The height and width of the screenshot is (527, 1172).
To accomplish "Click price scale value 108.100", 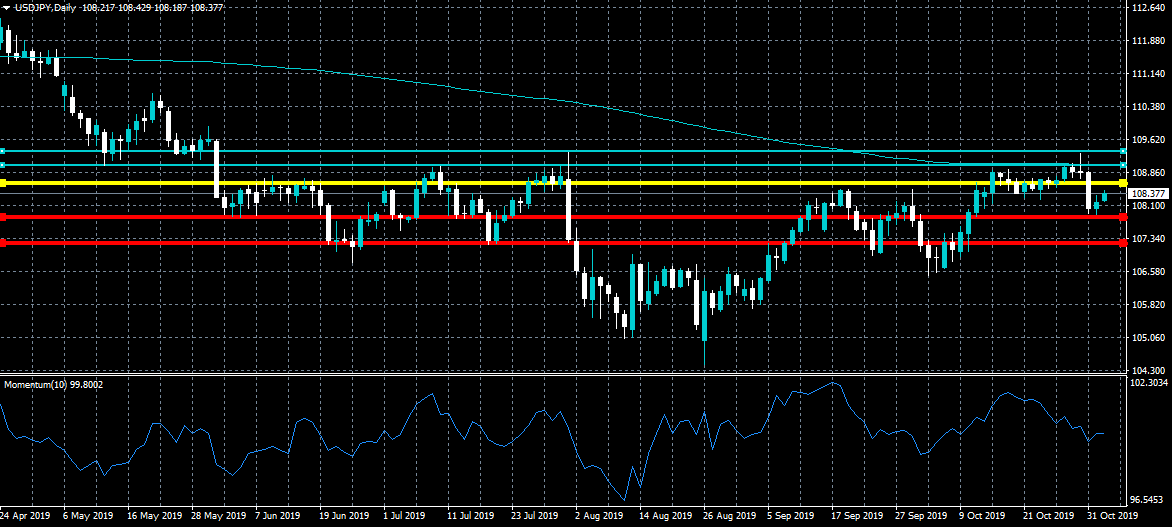I will pyautogui.click(x=1149, y=206).
